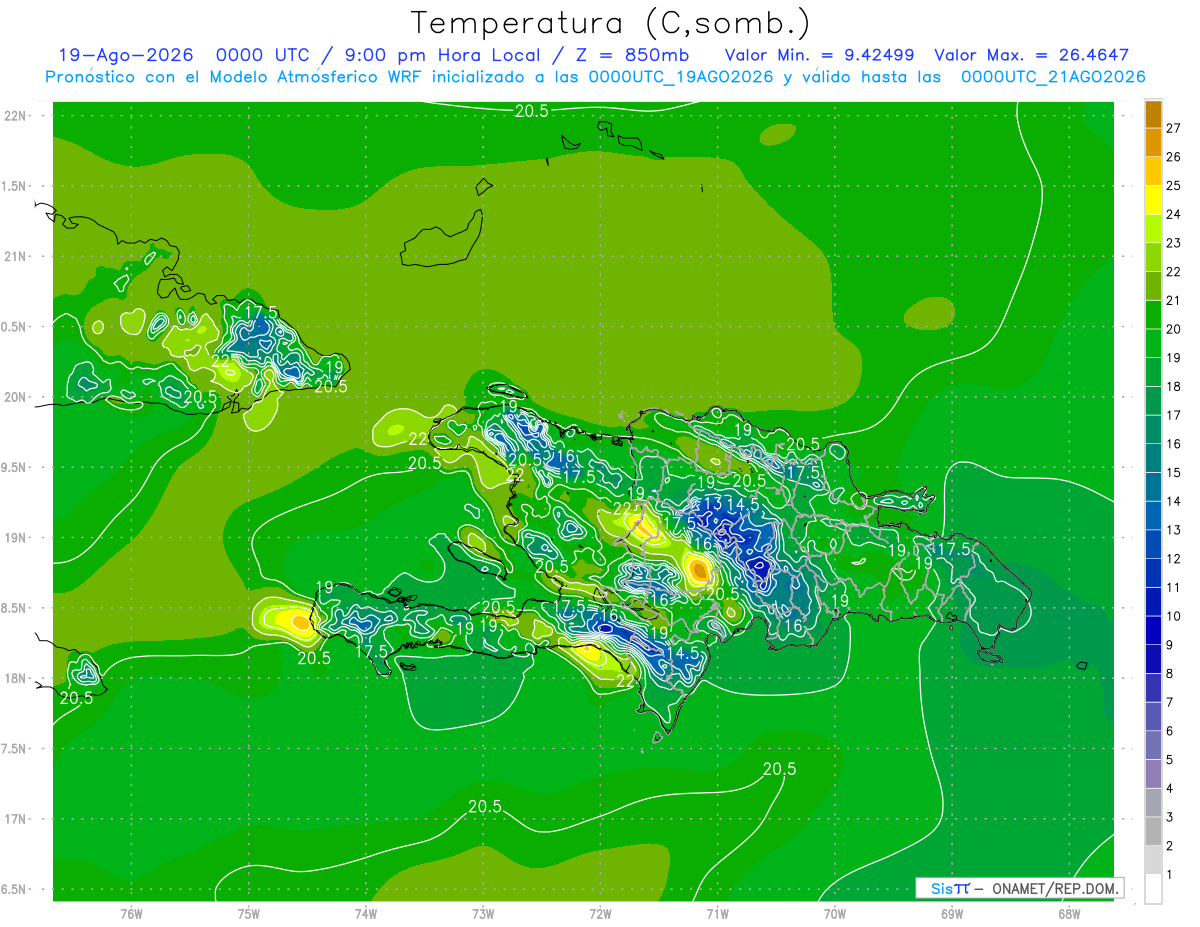This screenshot has width=1200, height=927.
Task: Click the "70W" longitude axis label
Action: tap(835, 913)
